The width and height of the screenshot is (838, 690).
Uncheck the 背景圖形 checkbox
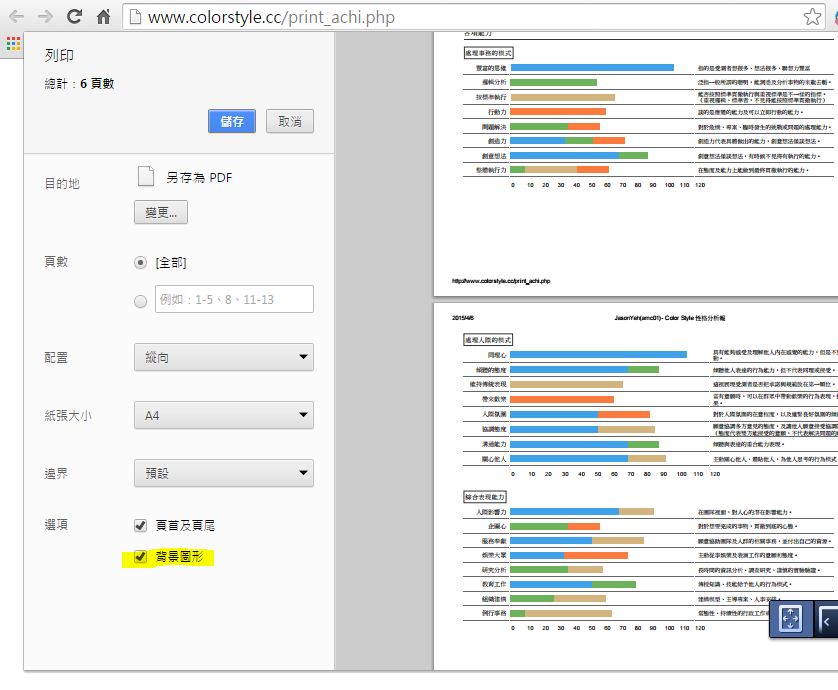(141, 557)
